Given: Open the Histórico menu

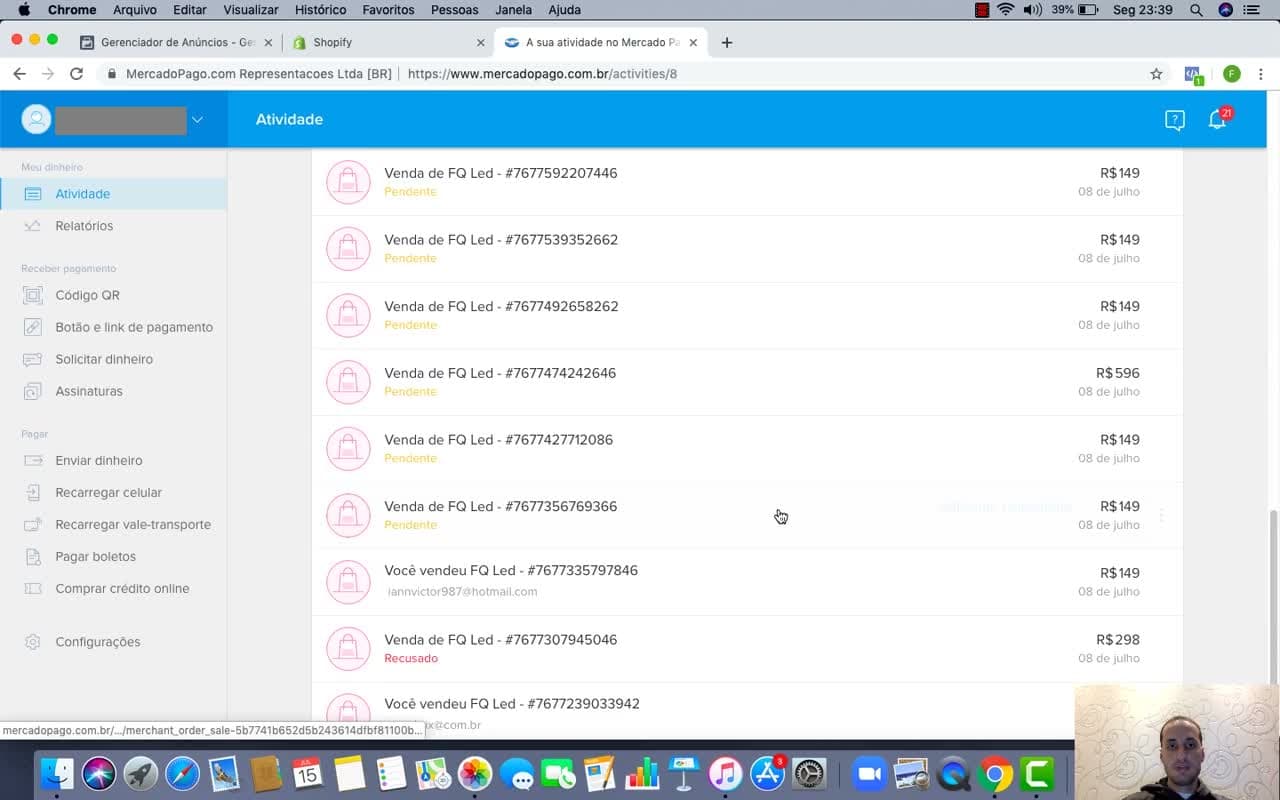Looking at the screenshot, I should (320, 10).
